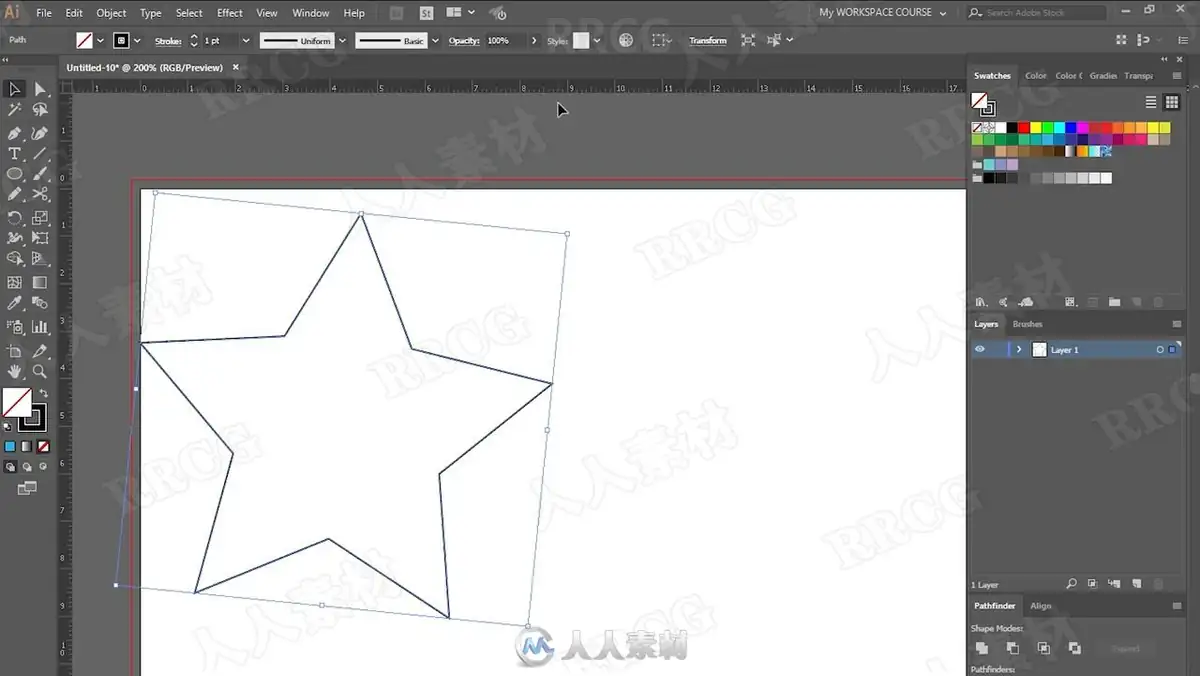
Task: Open the Fill color dropdown arrow
Action: [101, 41]
